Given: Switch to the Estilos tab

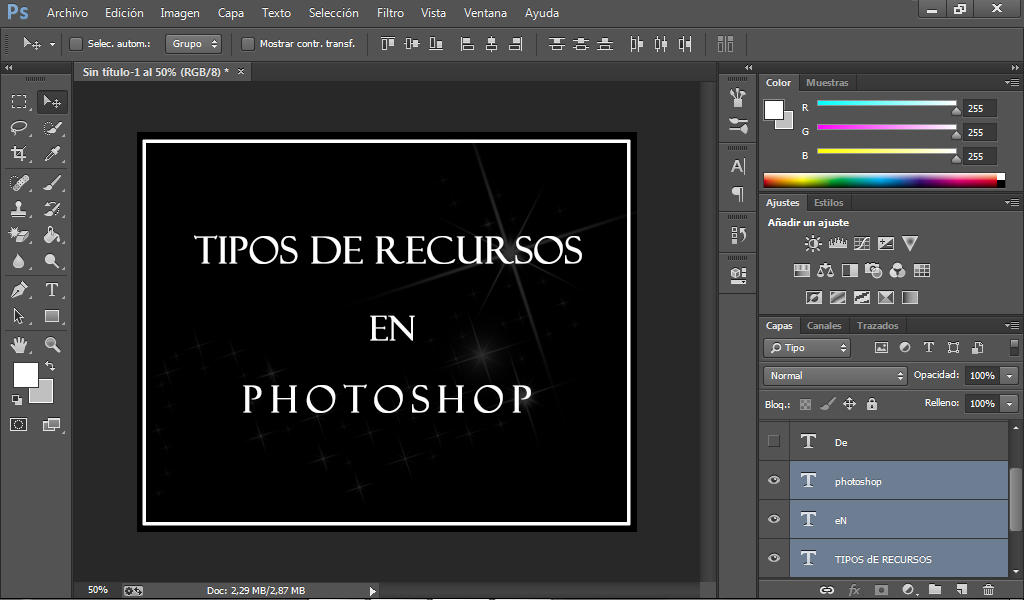Looking at the screenshot, I should click(x=829, y=202).
